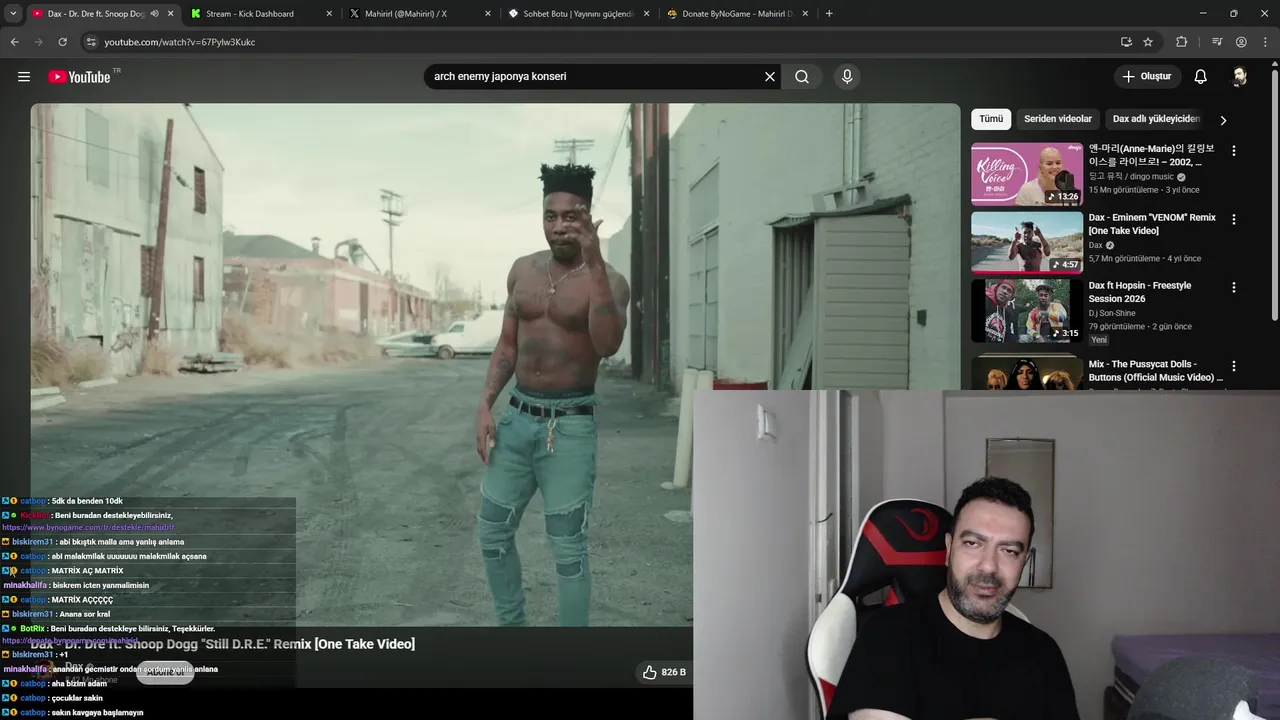Close the Dax YouTube tab
Image resolution: width=1280 pixels, height=720 pixels.
pyautogui.click(x=171, y=14)
